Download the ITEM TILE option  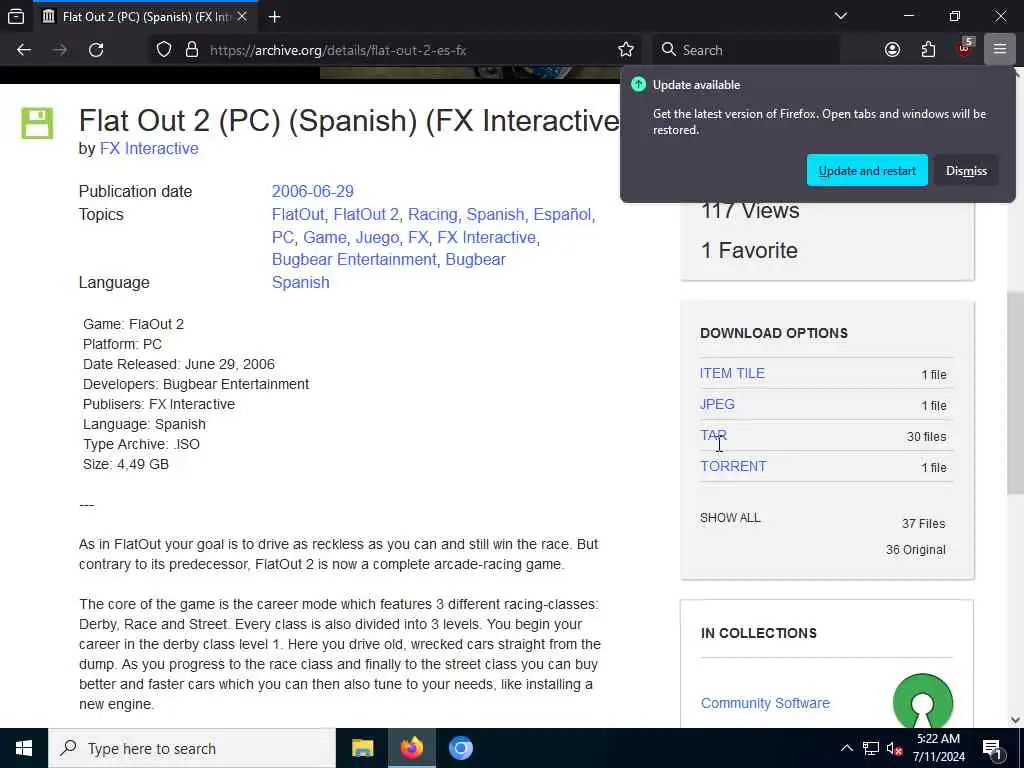pyautogui.click(x=732, y=373)
